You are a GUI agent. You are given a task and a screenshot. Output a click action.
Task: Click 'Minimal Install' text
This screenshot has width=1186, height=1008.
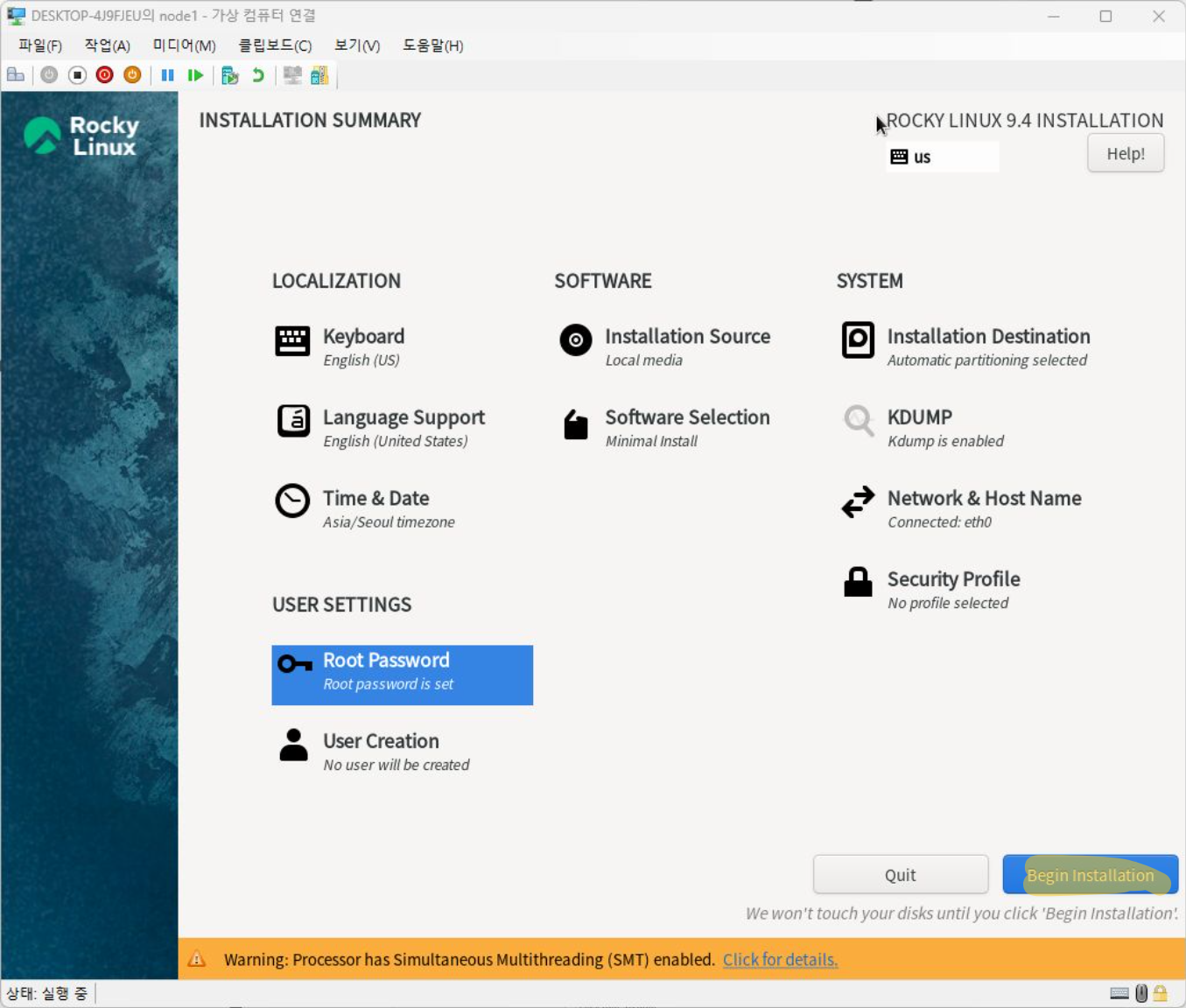point(651,441)
